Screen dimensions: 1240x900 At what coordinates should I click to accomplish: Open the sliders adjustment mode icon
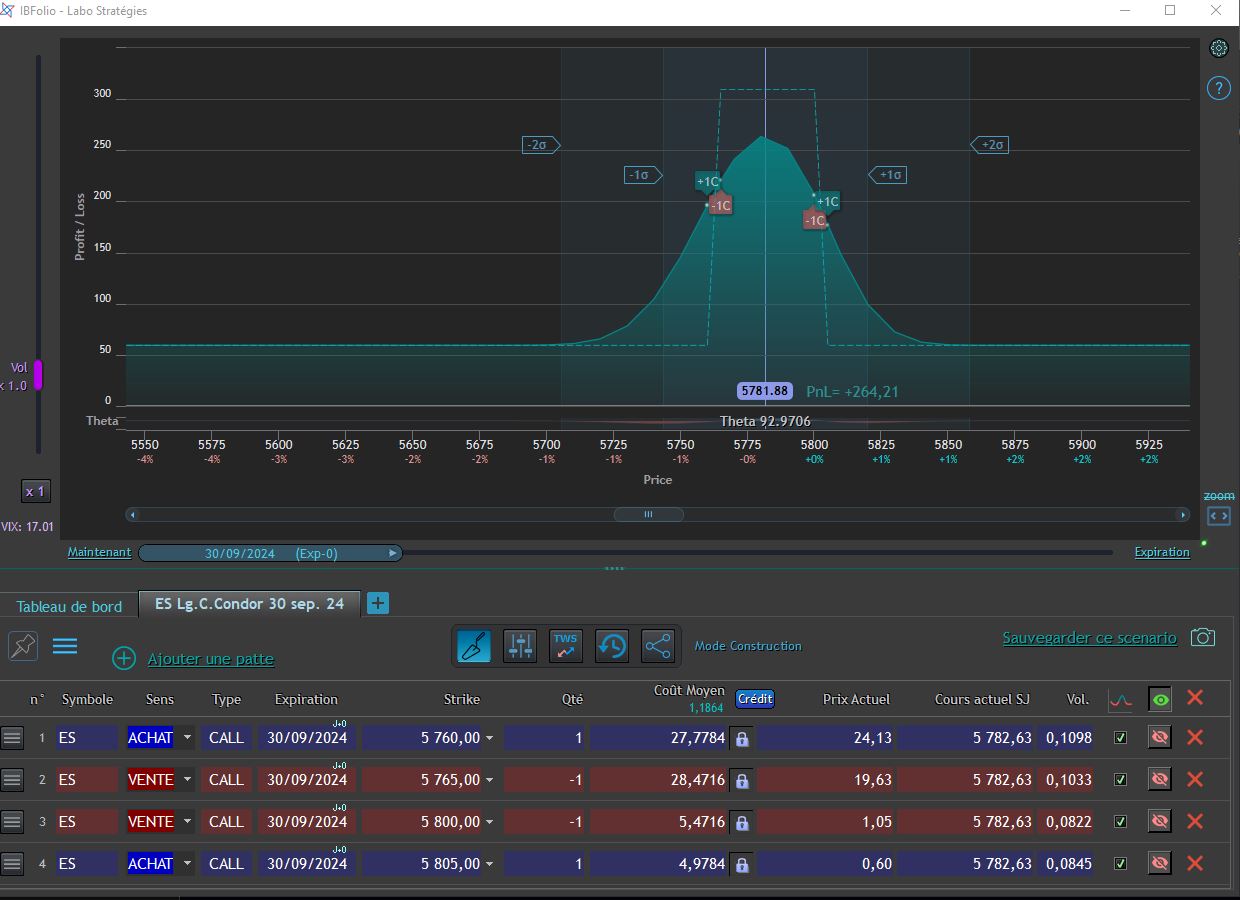tap(520, 646)
